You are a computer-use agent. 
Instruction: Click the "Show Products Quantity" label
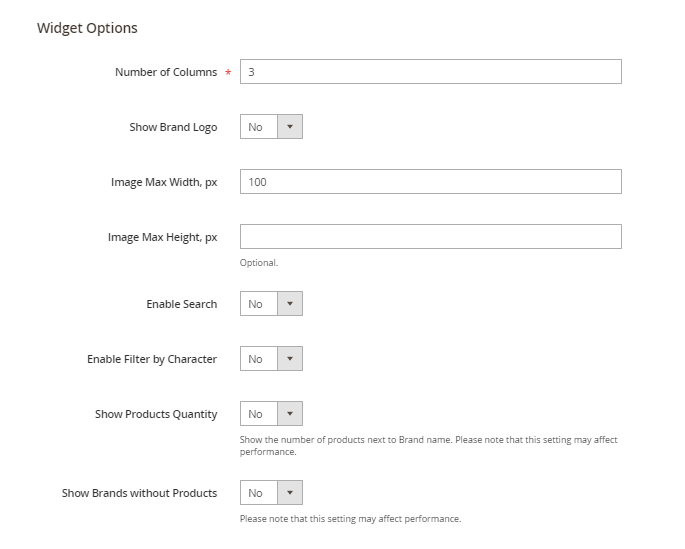156,414
